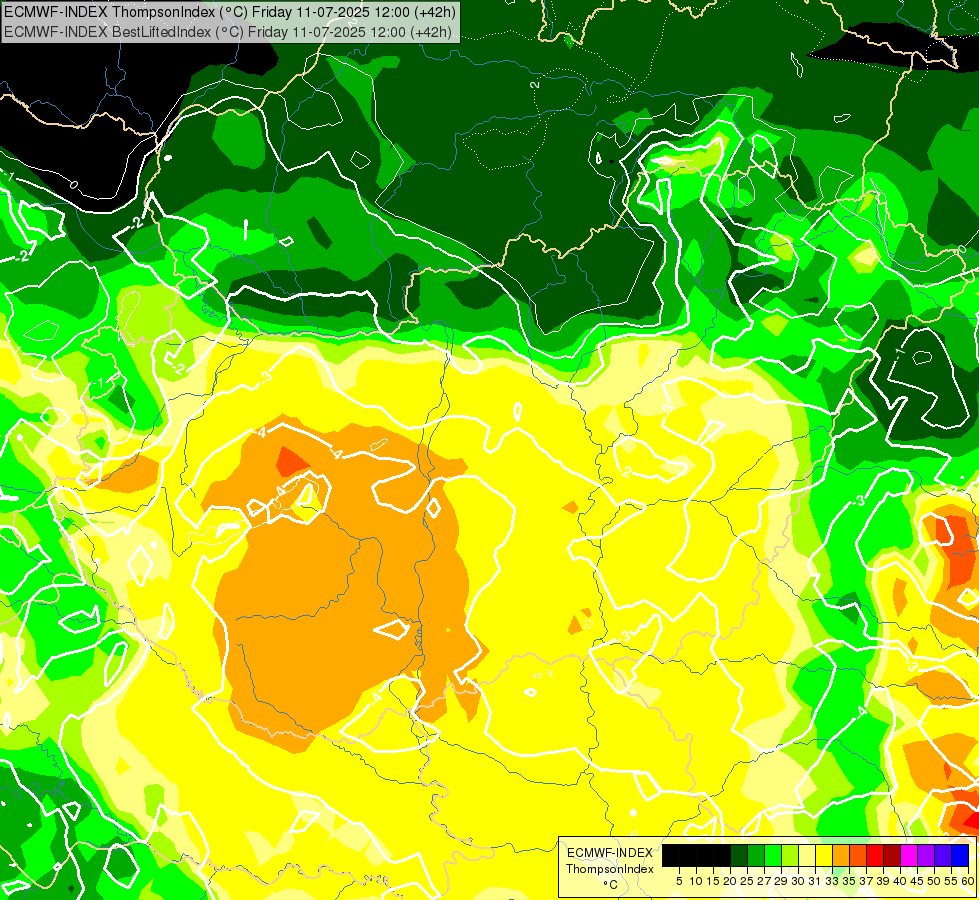
Task: Click the dark red 39-40 legend swatch
Action: pyautogui.click(x=892, y=855)
